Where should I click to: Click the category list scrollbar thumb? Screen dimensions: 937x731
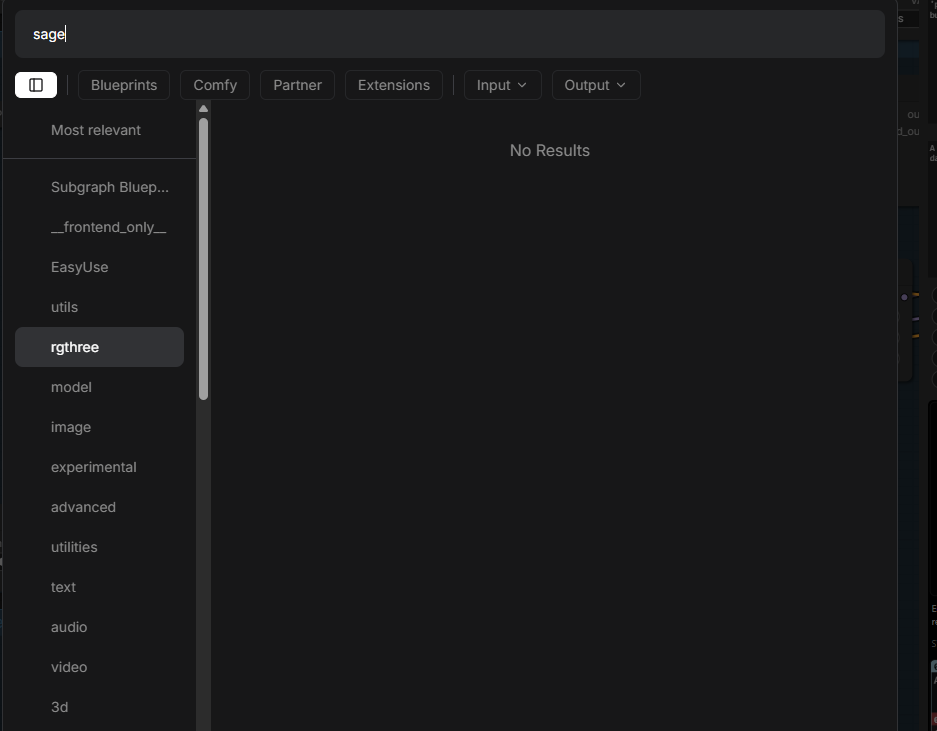(203, 259)
